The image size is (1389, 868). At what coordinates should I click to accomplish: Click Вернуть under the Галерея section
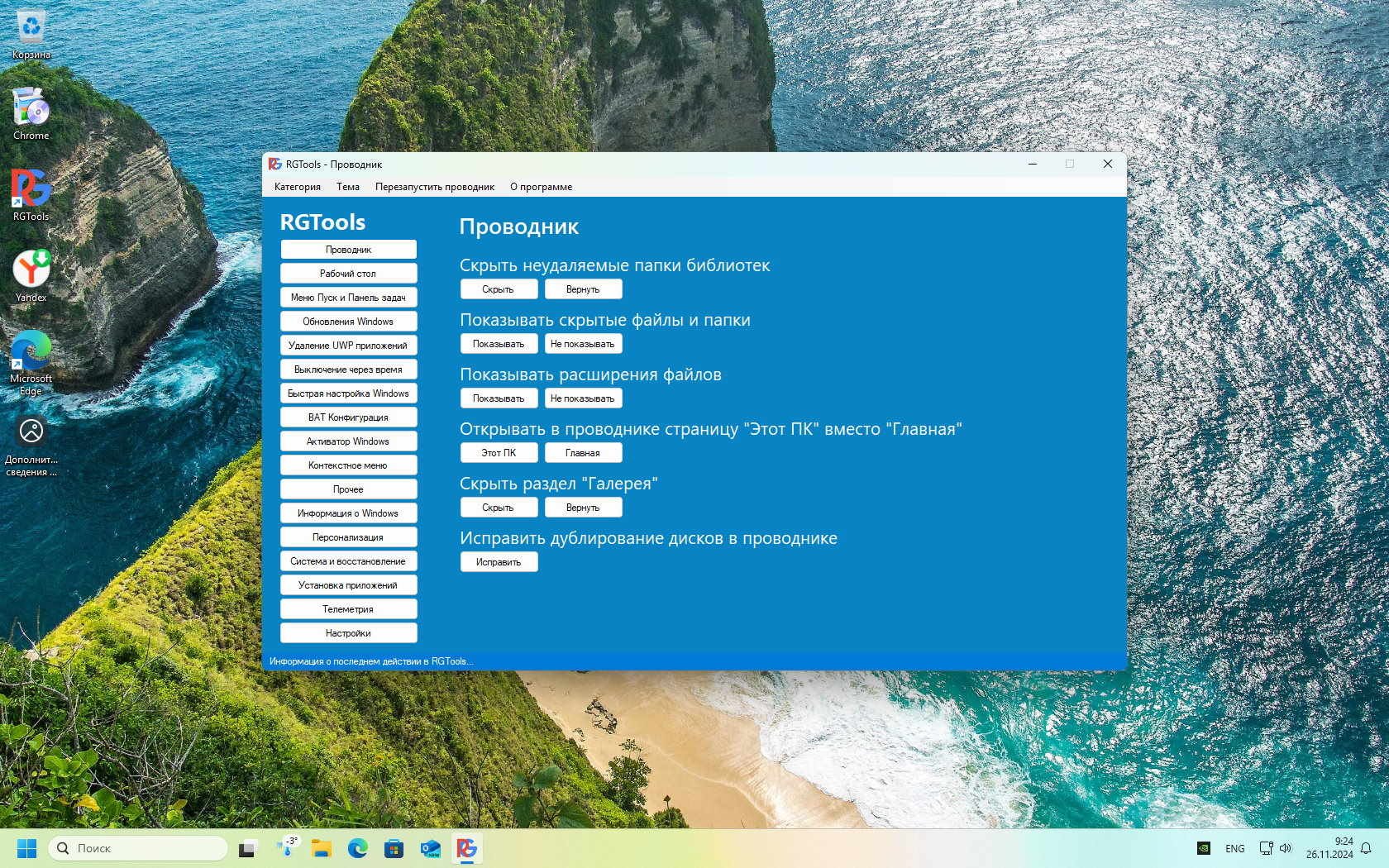[x=583, y=508]
